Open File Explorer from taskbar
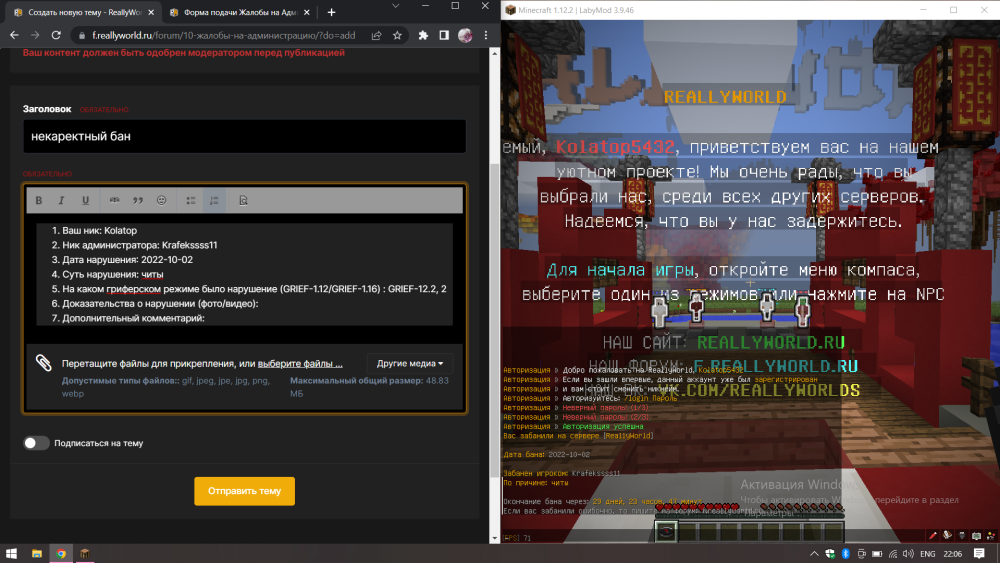 pyautogui.click(x=36, y=553)
